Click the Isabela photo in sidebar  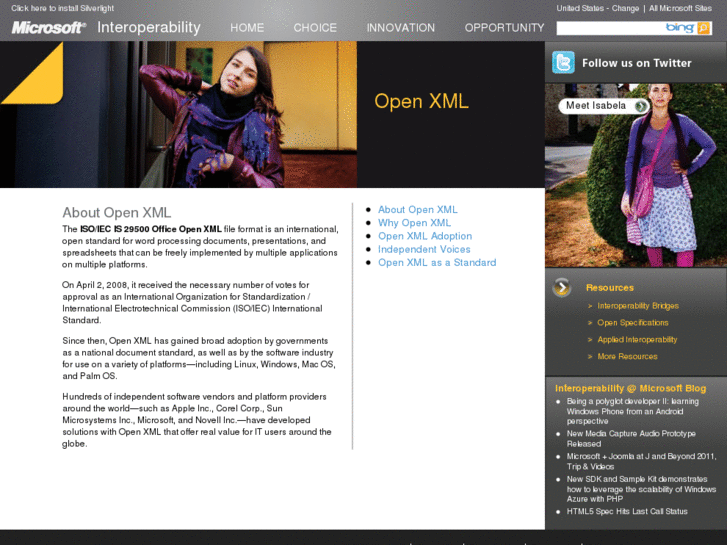[x=636, y=175]
